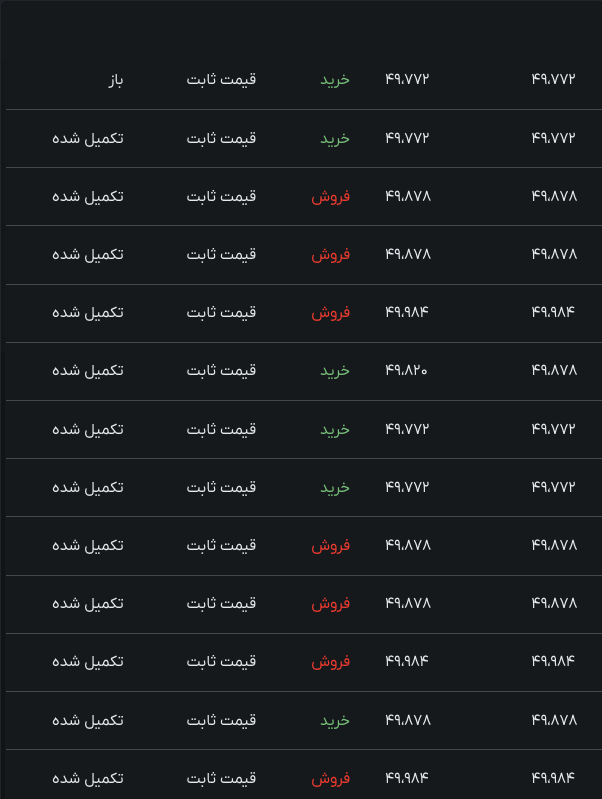Select the topmost ۴۹,۹۸۴ rightmost price value

(x=553, y=311)
